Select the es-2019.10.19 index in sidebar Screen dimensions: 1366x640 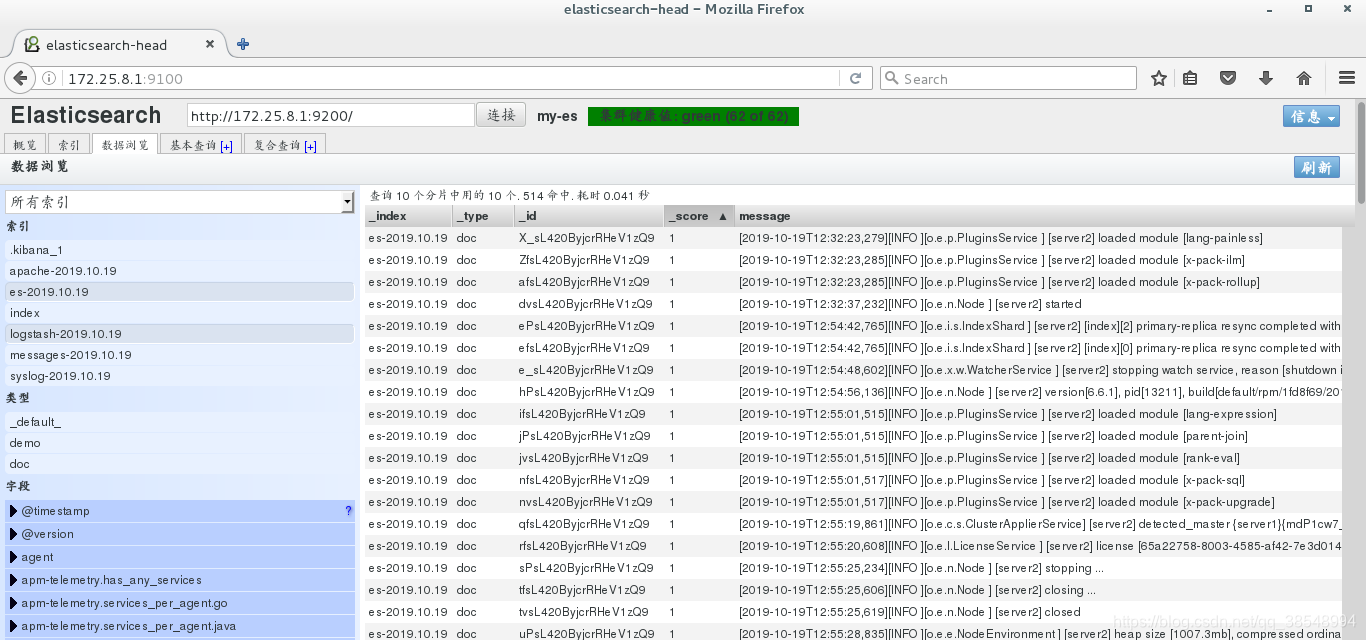[180, 292]
